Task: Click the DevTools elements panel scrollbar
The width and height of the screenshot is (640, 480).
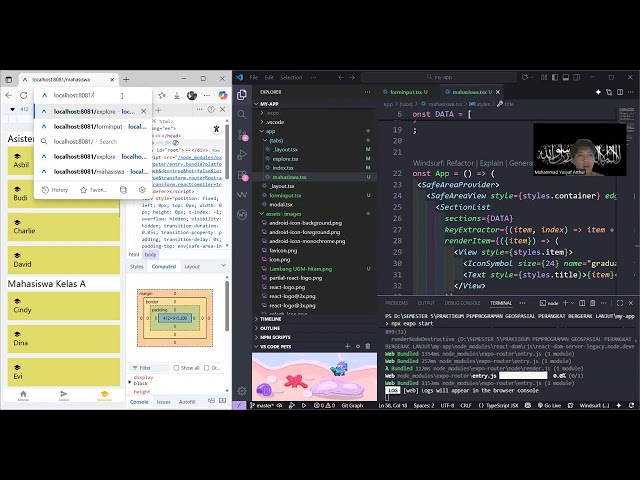Action: pyautogui.click(x=227, y=151)
